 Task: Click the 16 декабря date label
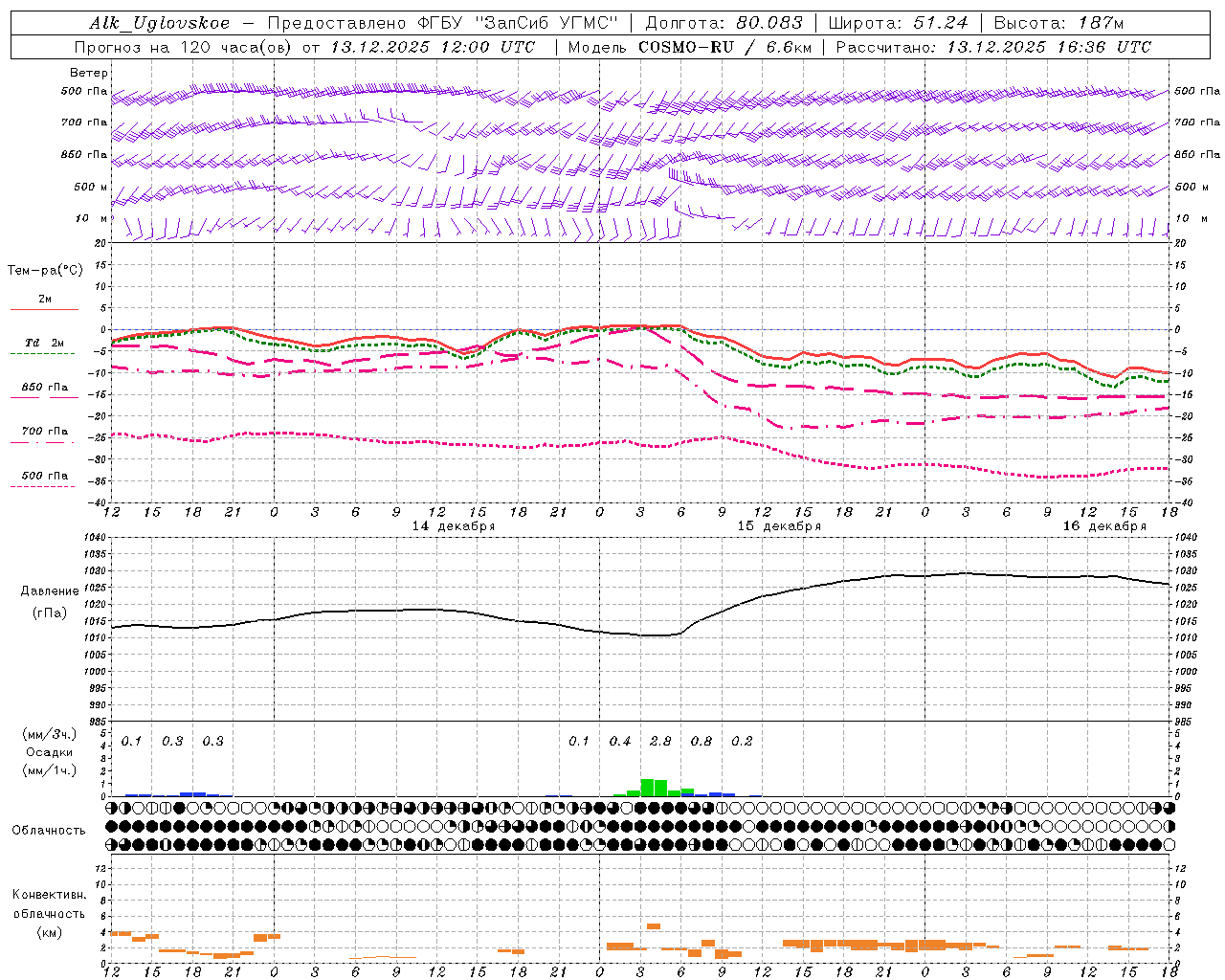click(x=1104, y=526)
